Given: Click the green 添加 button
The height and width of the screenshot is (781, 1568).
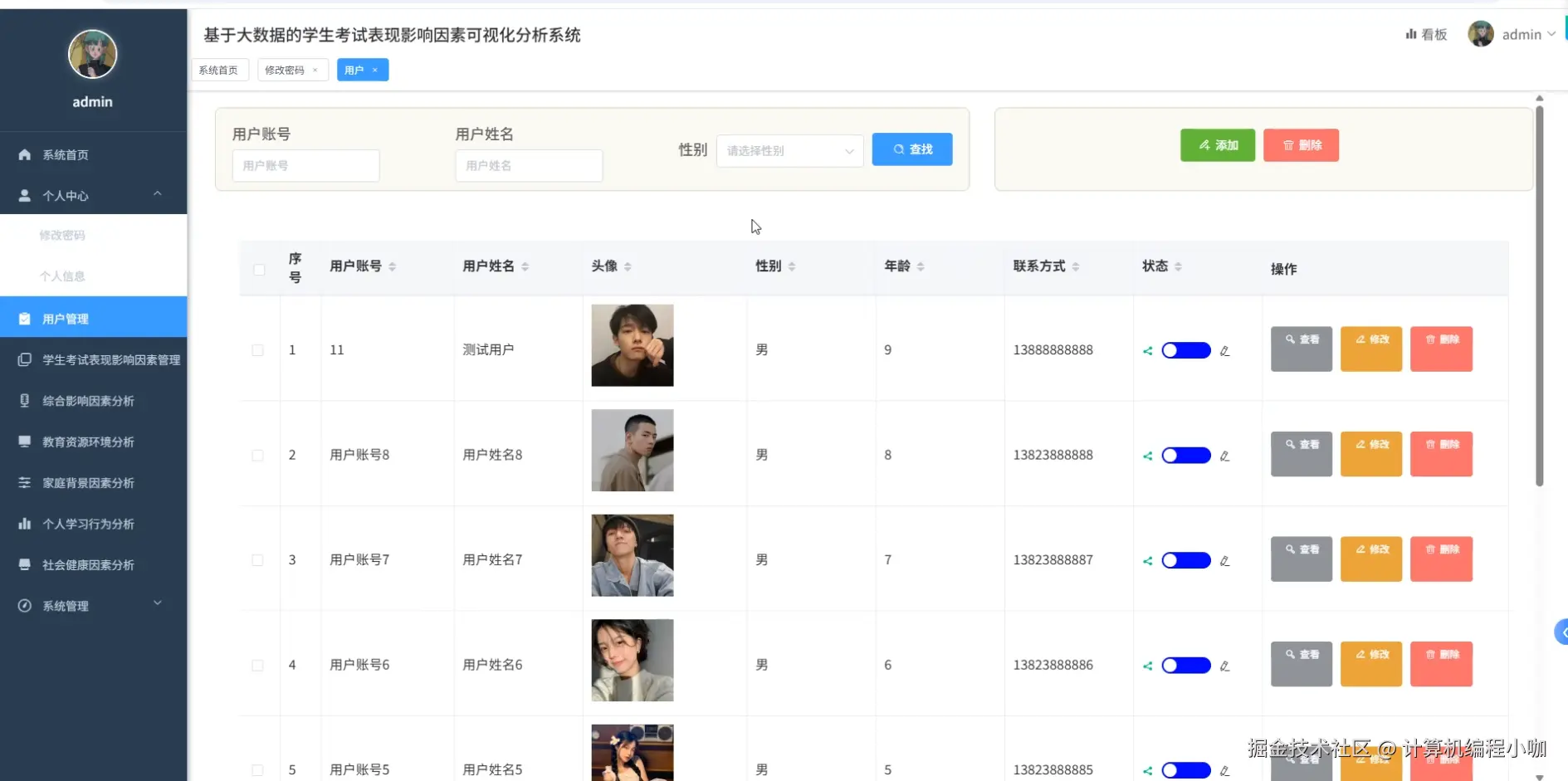Looking at the screenshot, I should (1217, 145).
